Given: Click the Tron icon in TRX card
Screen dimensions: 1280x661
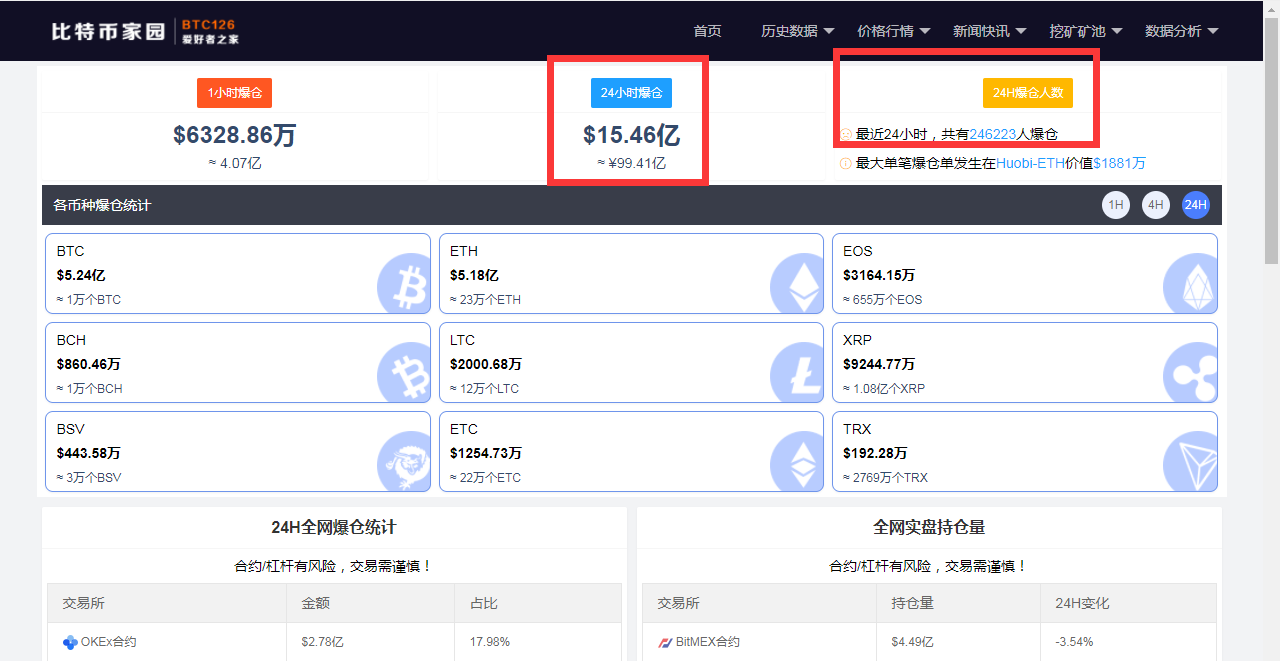Looking at the screenshot, I should (1191, 461).
